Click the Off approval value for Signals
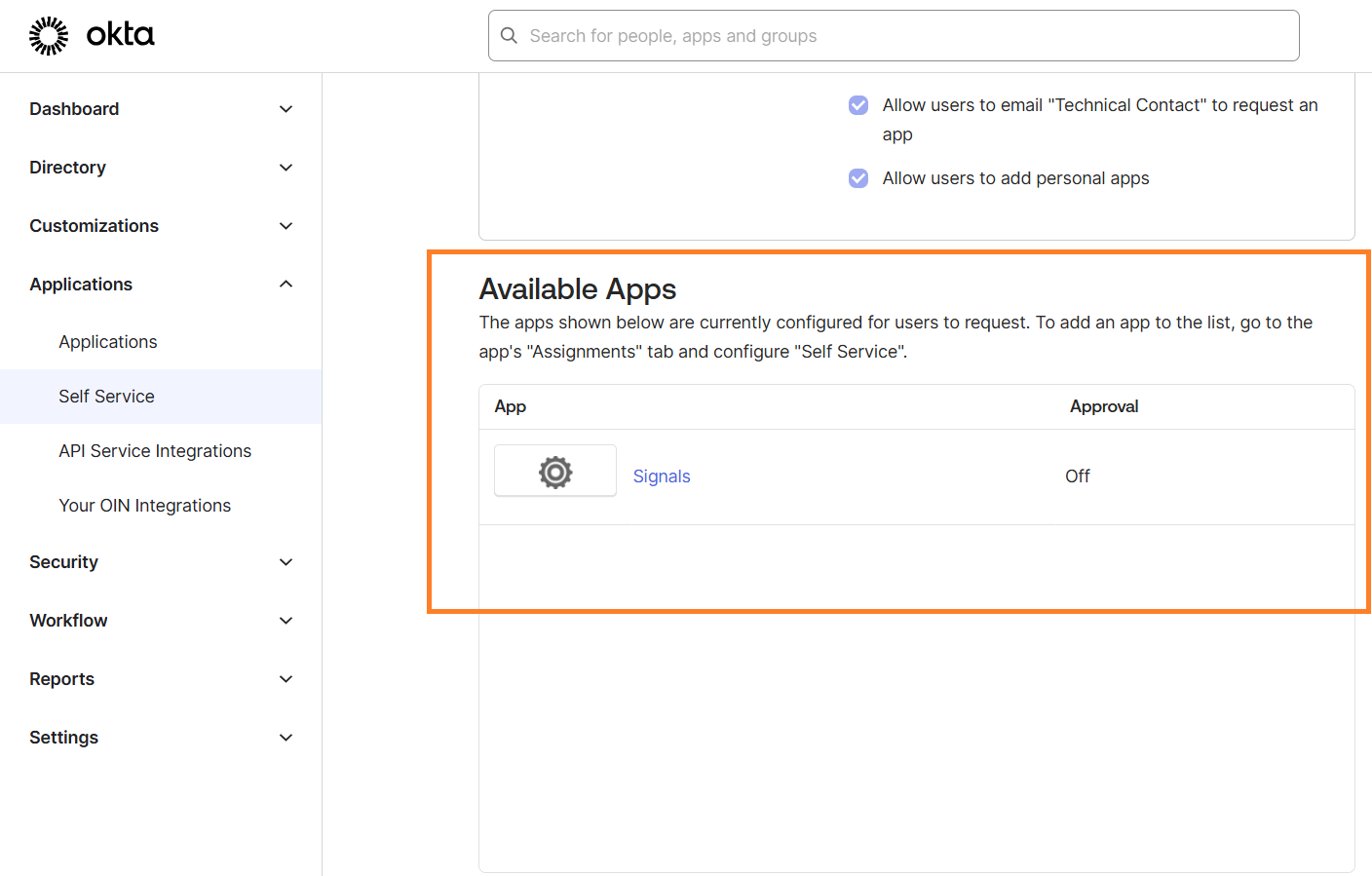The image size is (1372, 876). pos(1078,476)
